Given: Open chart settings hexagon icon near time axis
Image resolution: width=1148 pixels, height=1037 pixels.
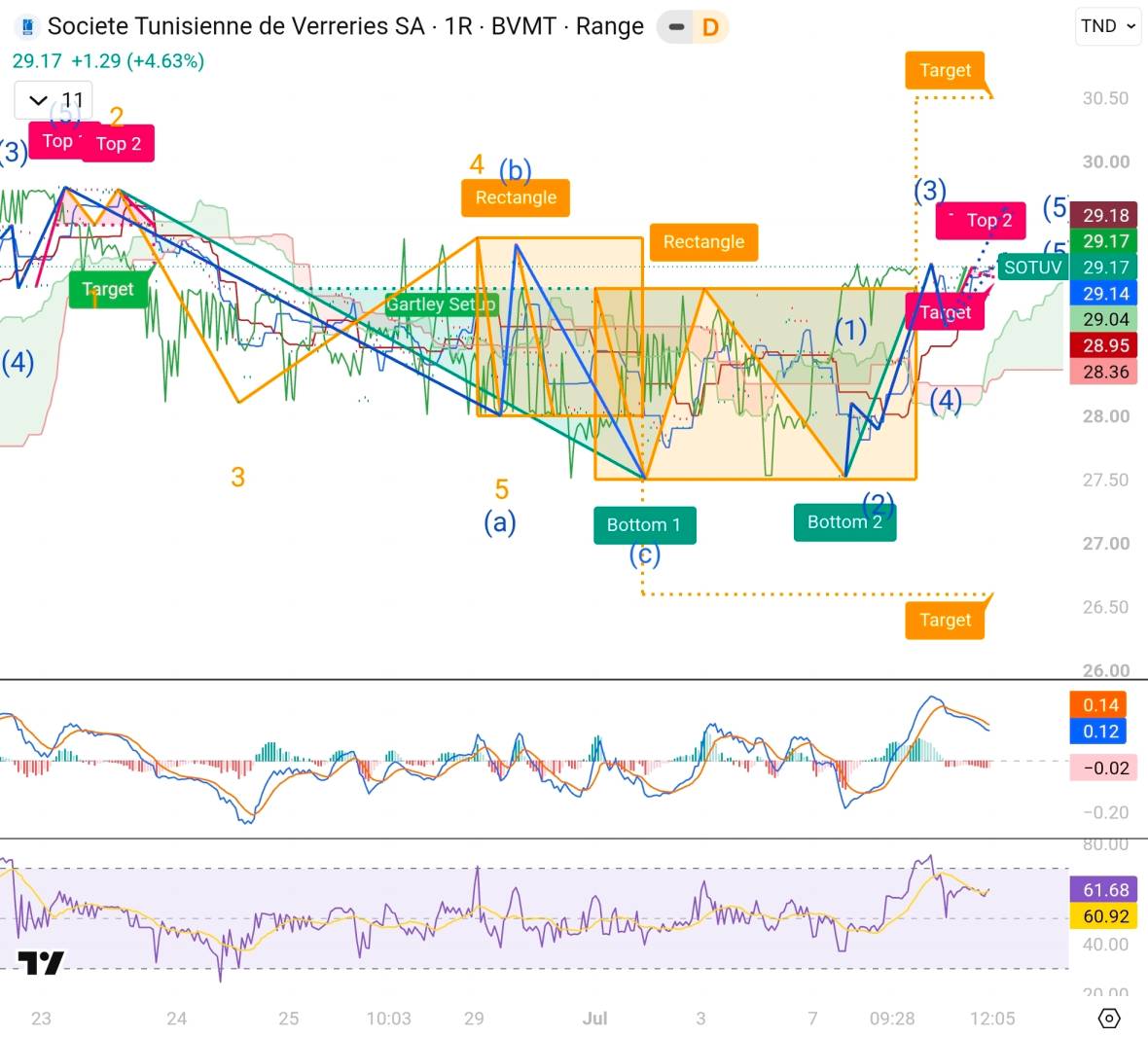Looking at the screenshot, I should (x=1109, y=1018).
